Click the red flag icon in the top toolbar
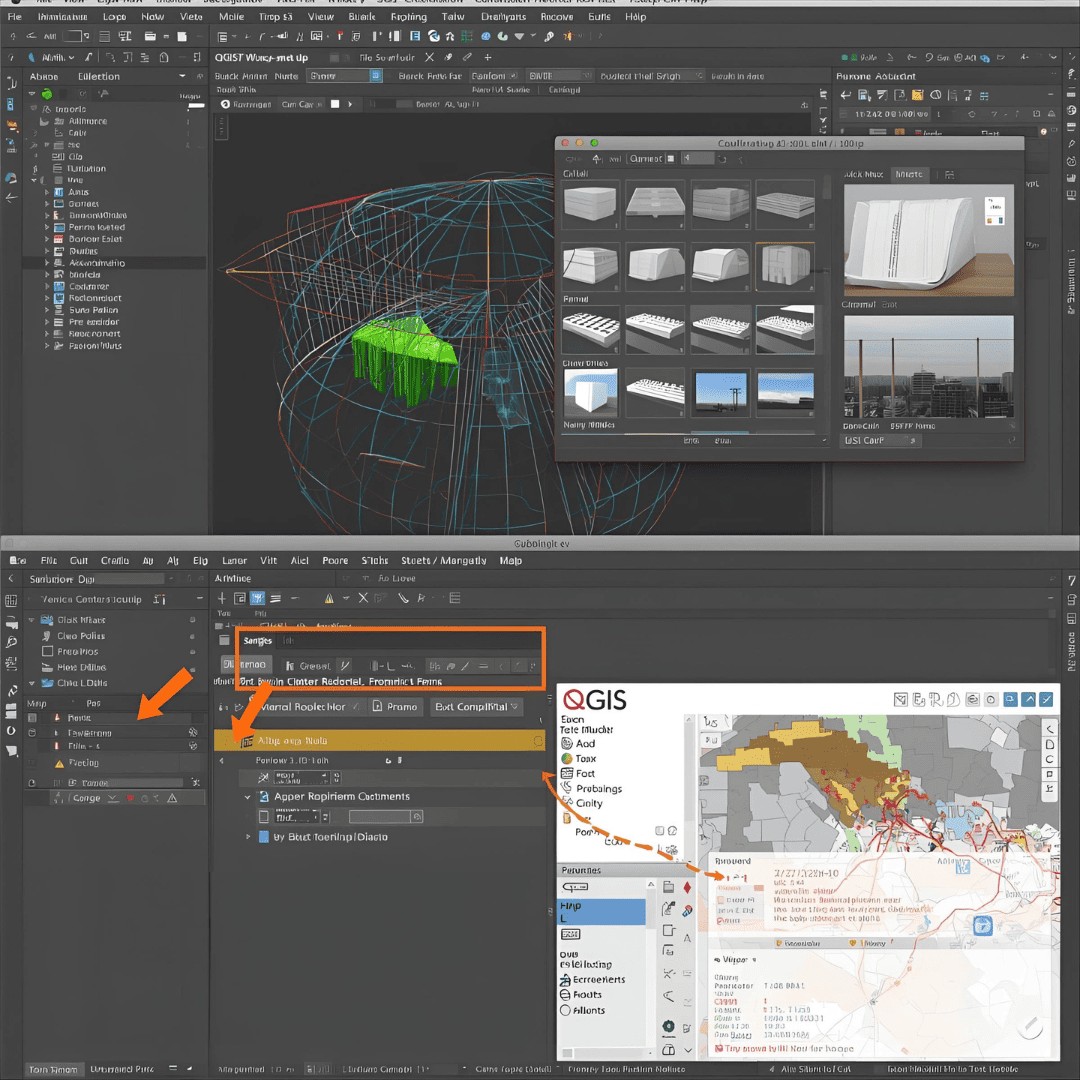Image resolution: width=1080 pixels, height=1080 pixels. [x=340, y=36]
